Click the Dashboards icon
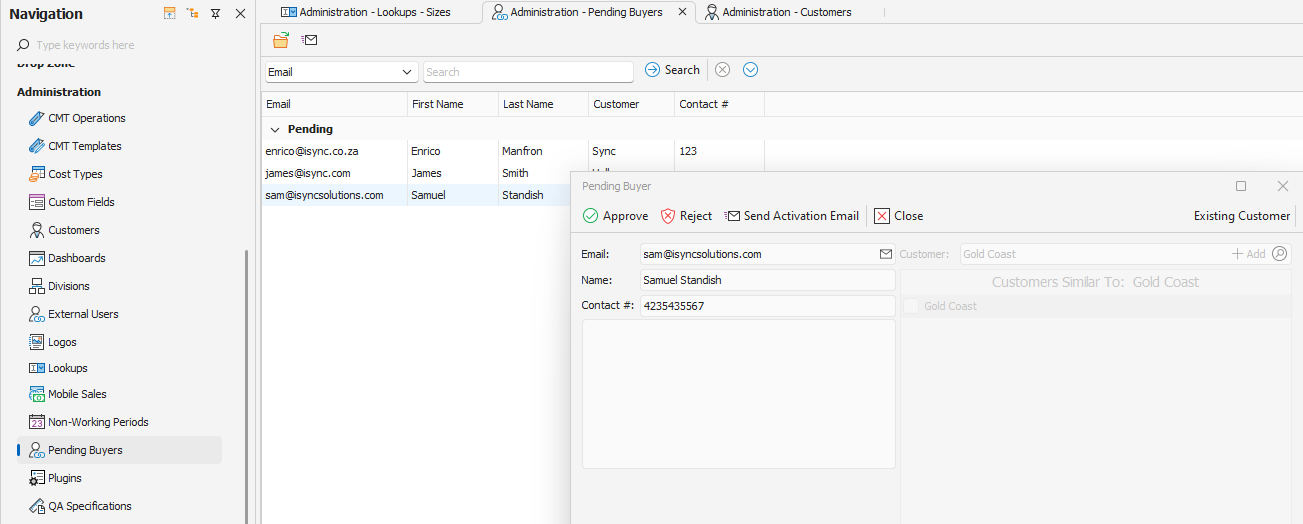Viewport: 1303px width, 524px height. pyautogui.click(x=37, y=258)
